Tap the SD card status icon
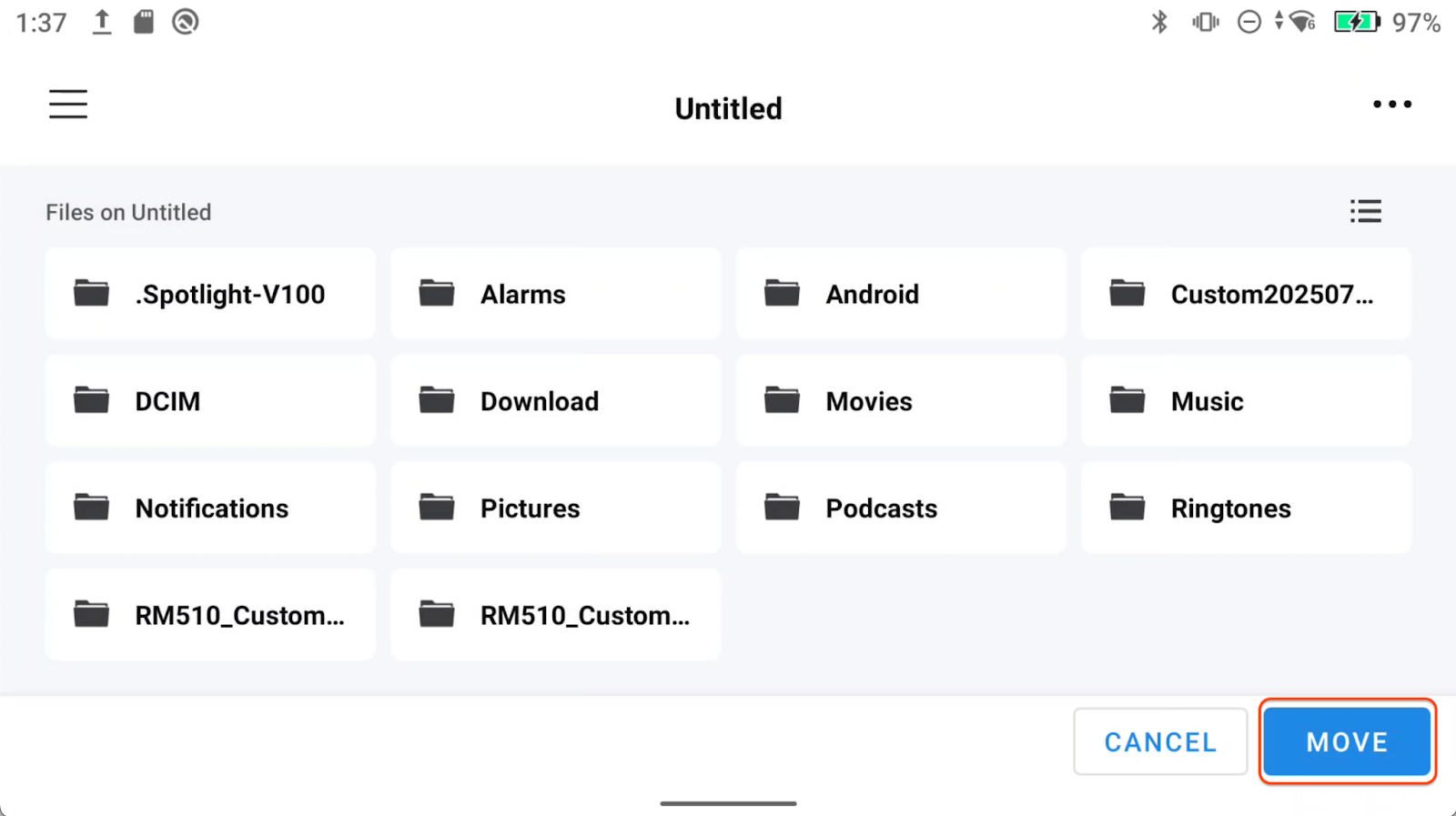 (x=144, y=22)
